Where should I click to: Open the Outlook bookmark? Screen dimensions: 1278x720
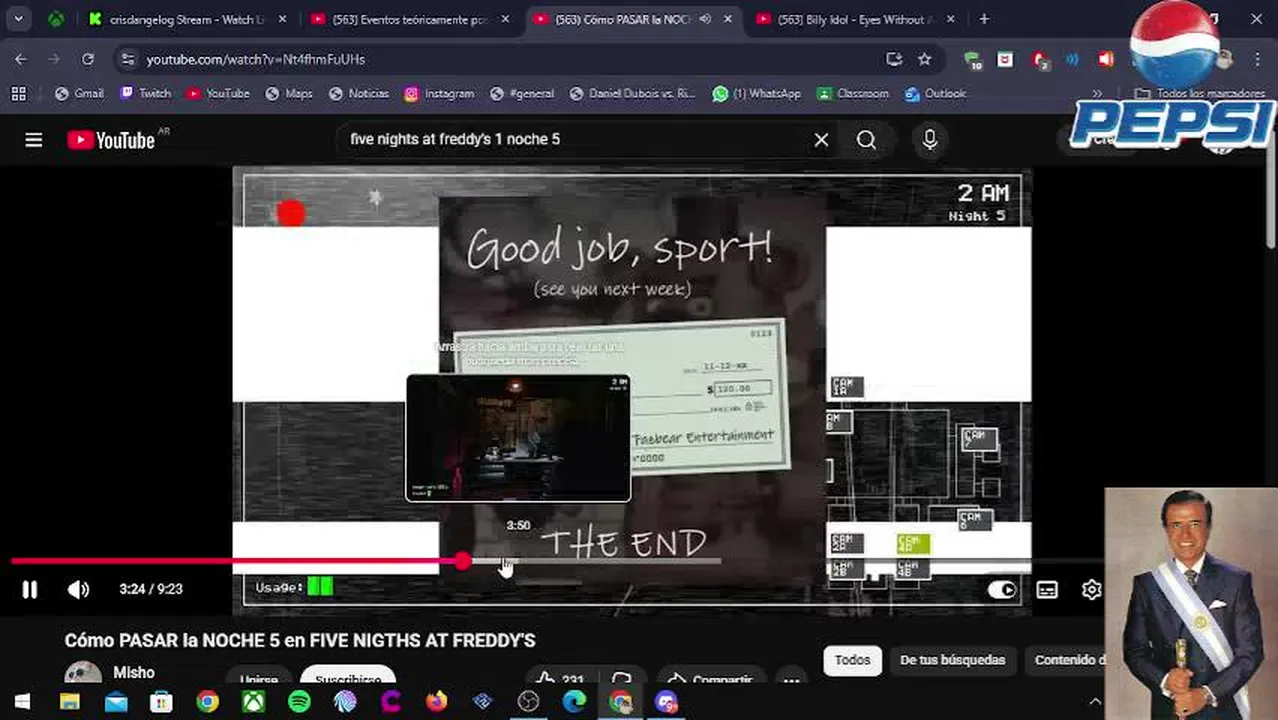coord(935,93)
